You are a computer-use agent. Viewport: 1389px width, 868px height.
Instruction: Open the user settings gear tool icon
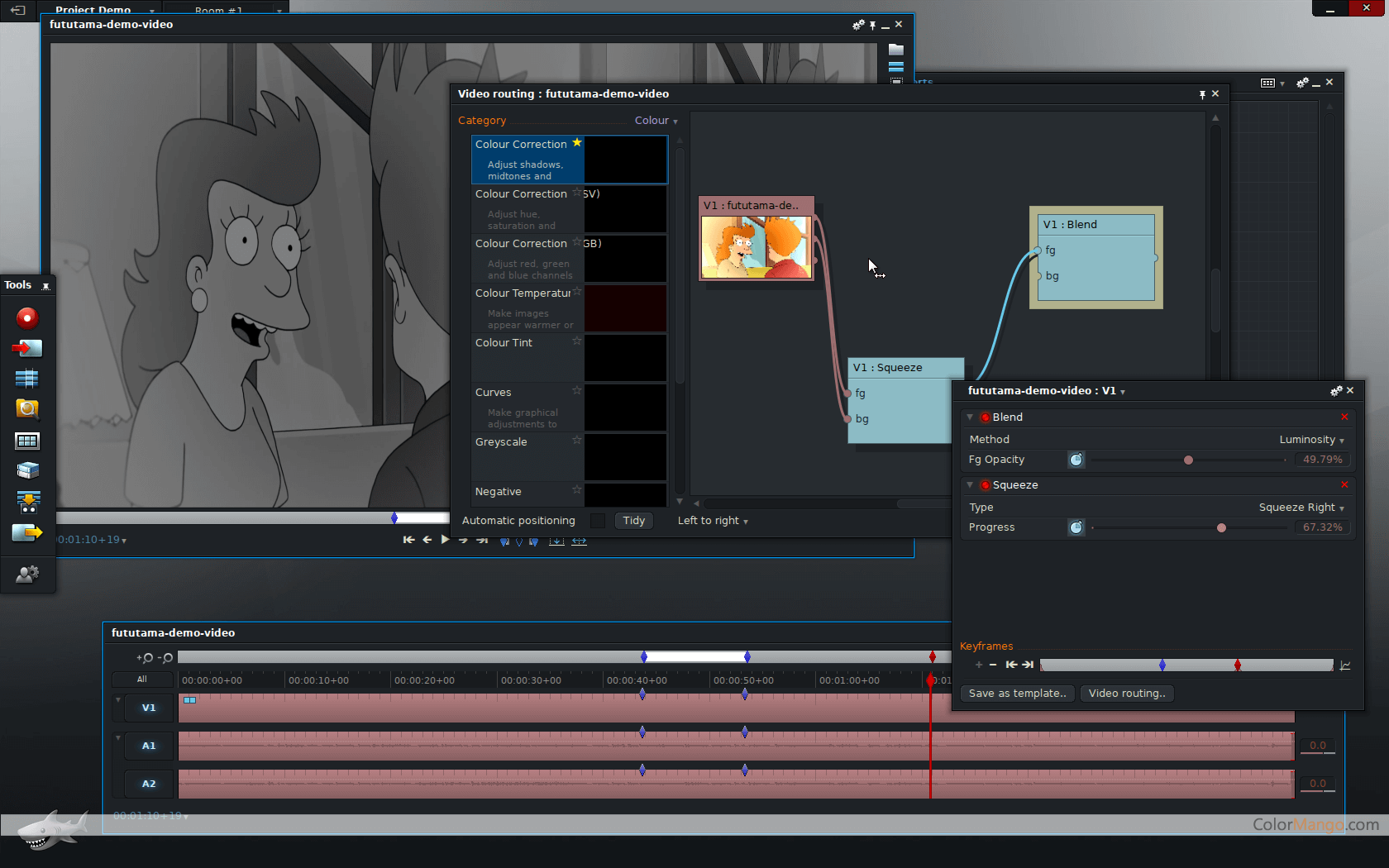[27, 574]
